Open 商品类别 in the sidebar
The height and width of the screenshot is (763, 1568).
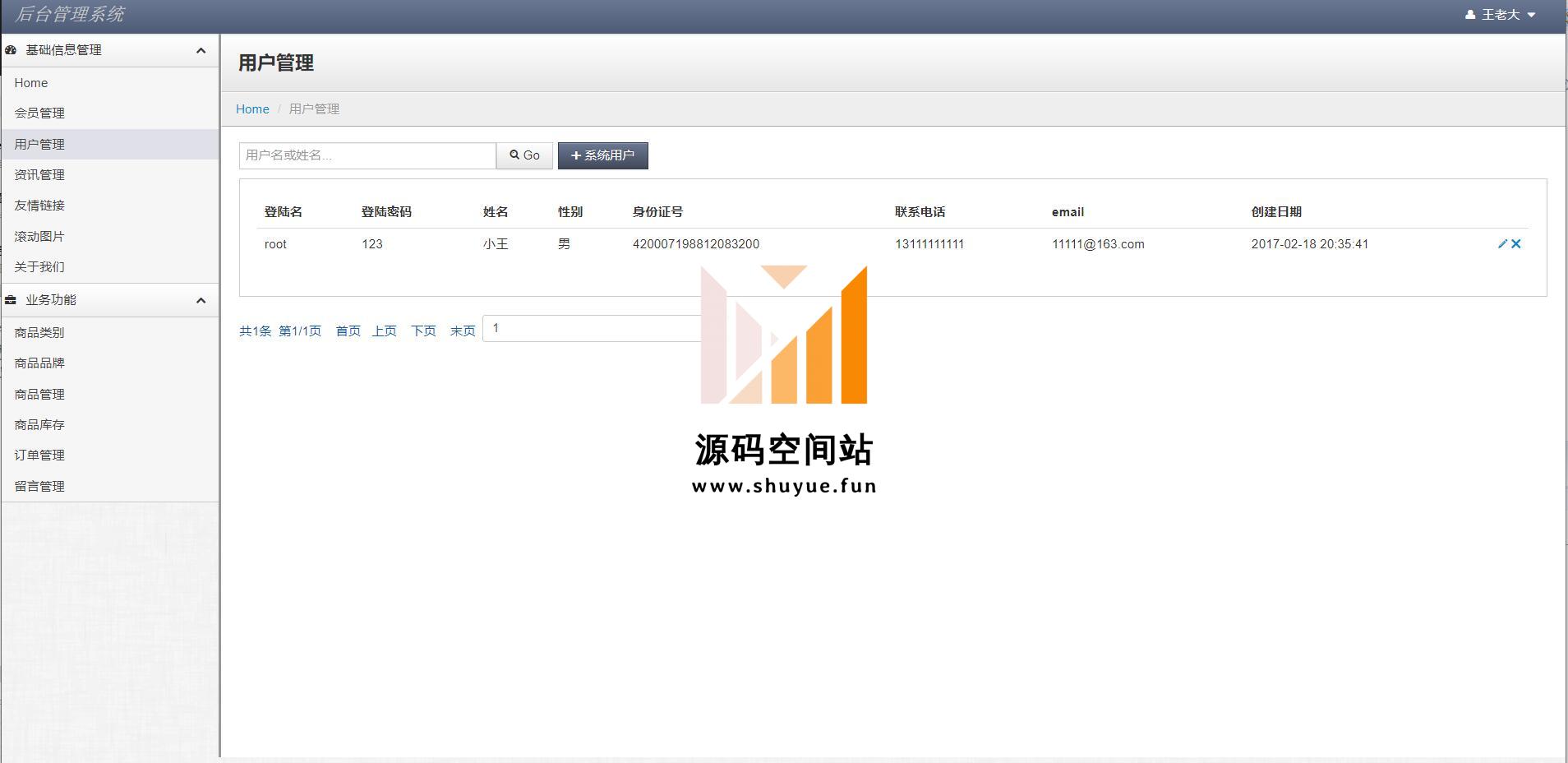tap(109, 333)
